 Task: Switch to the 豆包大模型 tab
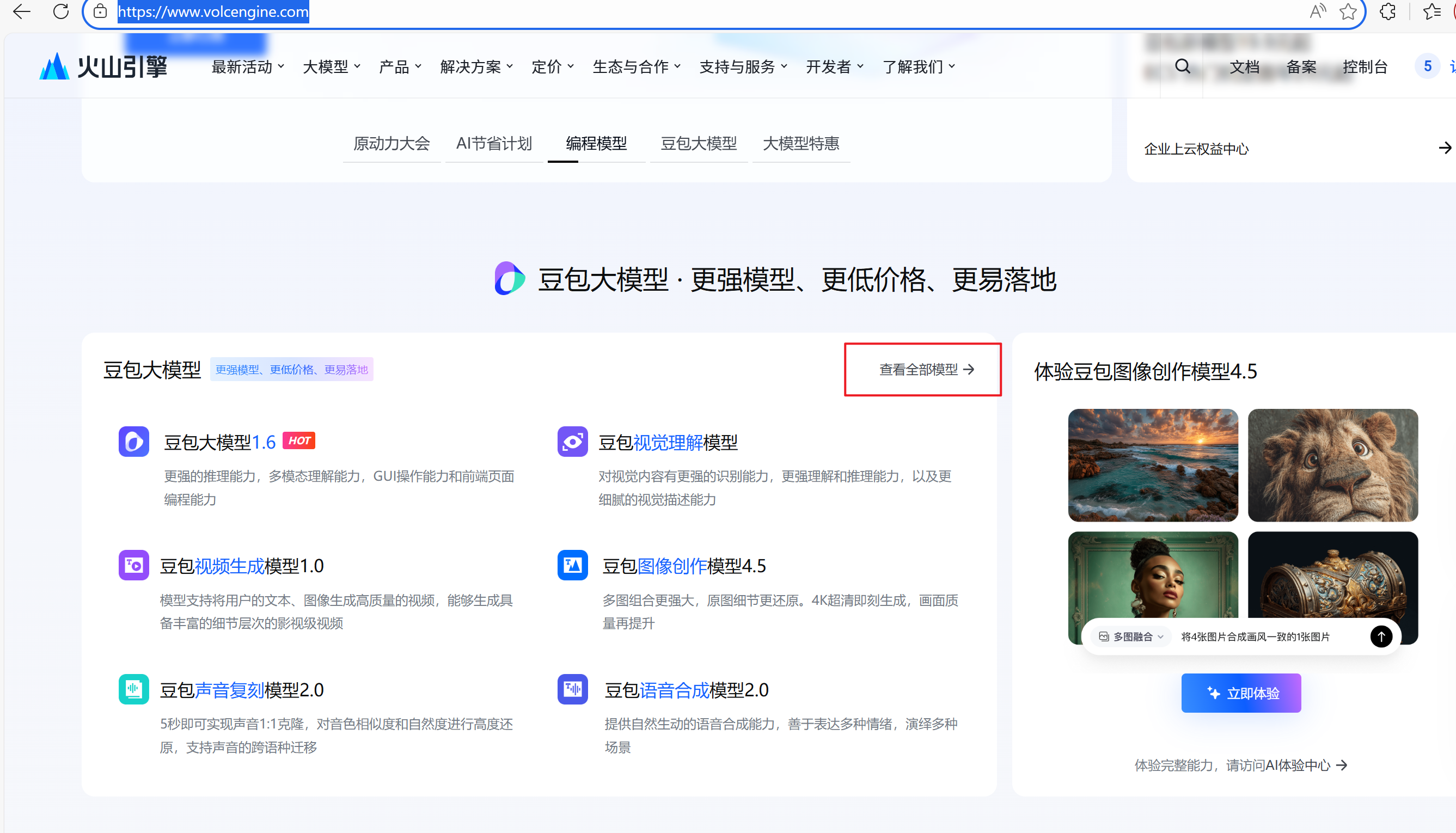(x=699, y=144)
